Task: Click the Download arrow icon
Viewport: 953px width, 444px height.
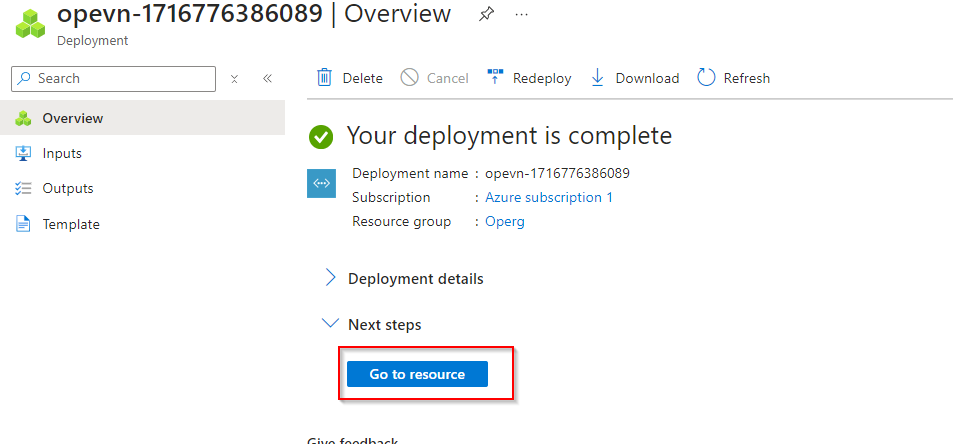Action: [598, 78]
